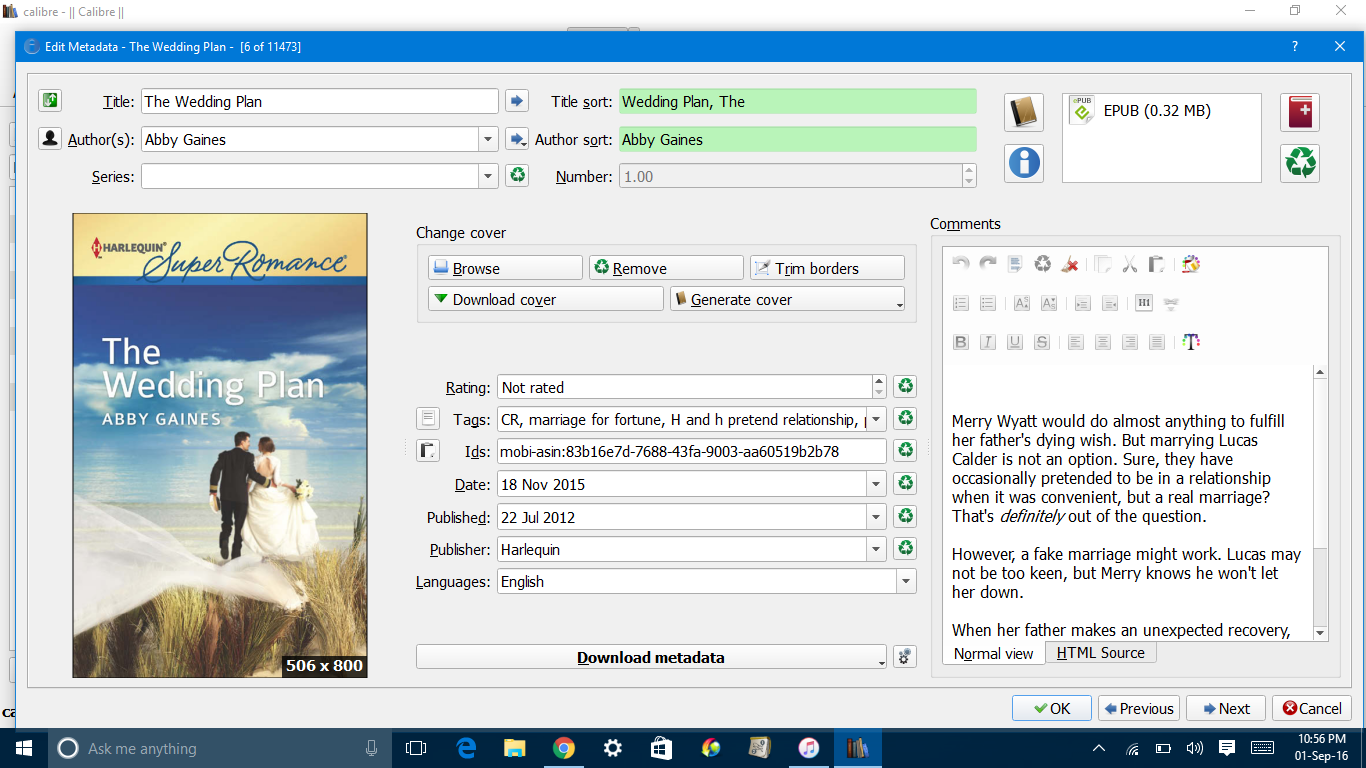Screen dimensions: 1366x768
Task: Open the Languages dropdown
Action: 905,581
